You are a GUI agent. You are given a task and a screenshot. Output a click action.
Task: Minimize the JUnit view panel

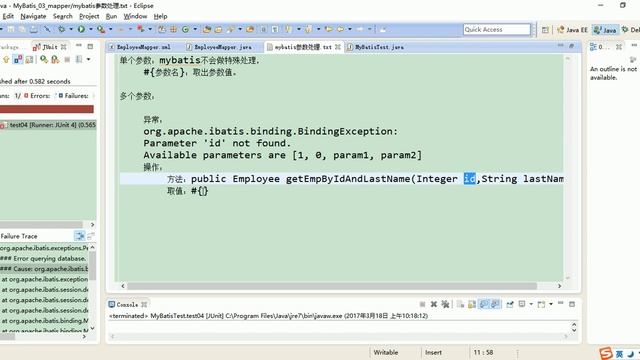click(79, 45)
